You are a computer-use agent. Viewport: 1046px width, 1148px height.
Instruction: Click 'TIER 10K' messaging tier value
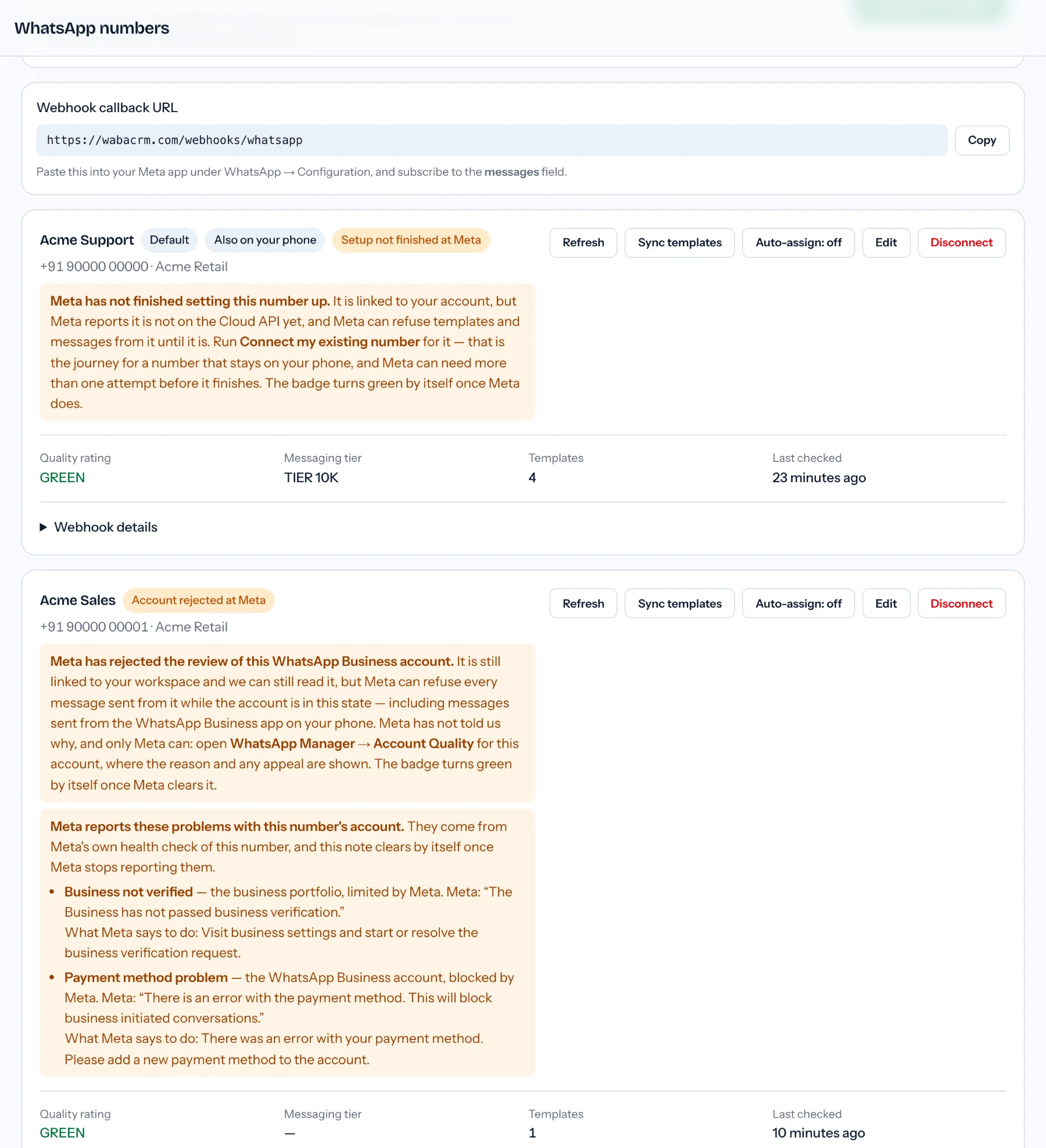(311, 478)
